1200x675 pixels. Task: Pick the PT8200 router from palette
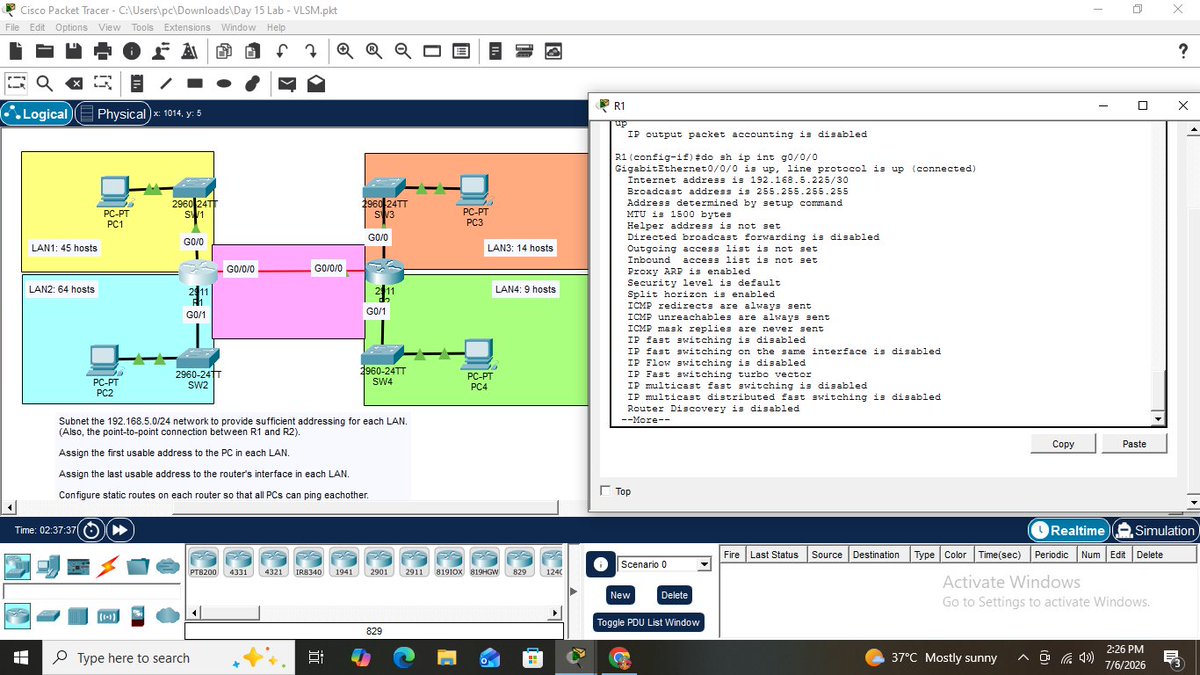click(x=203, y=562)
